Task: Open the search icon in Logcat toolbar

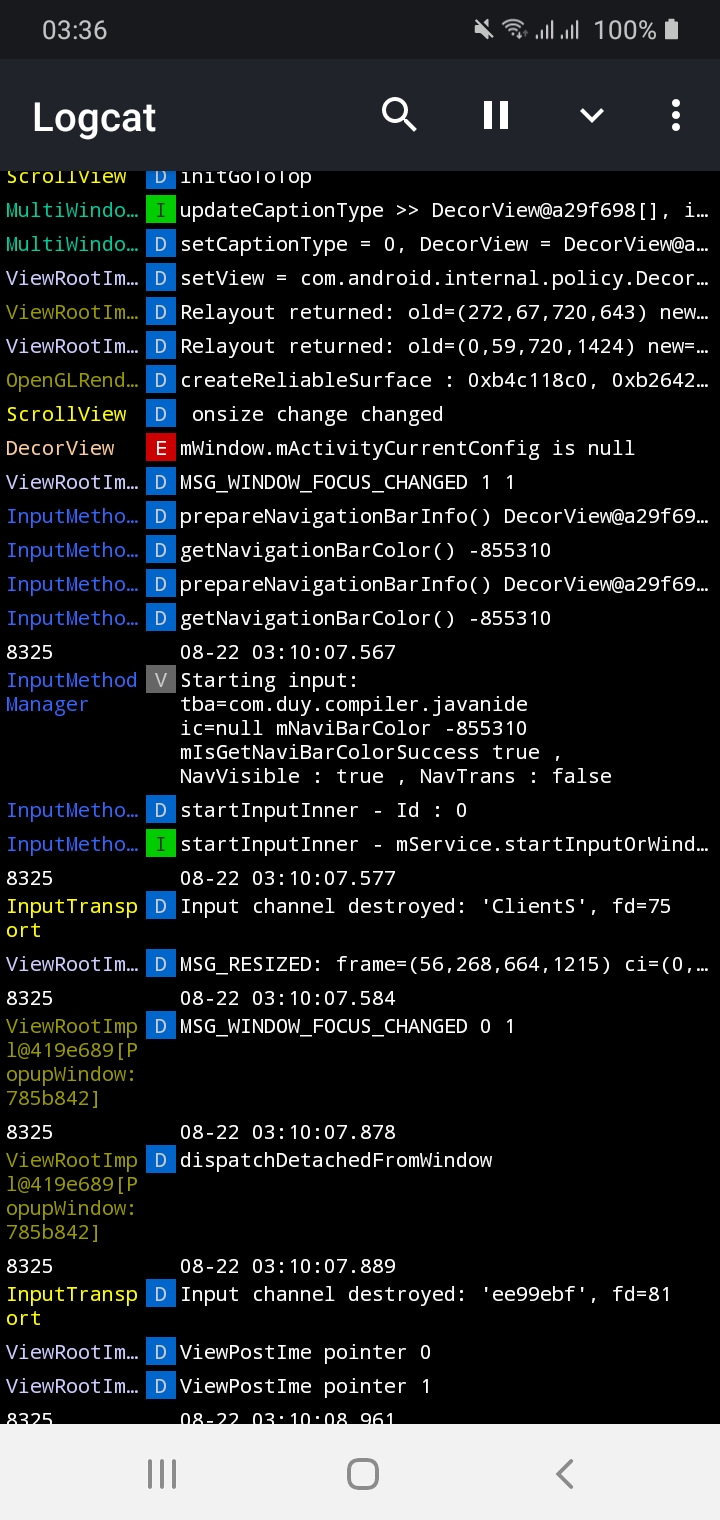Action: pyautogui.click(x=399, y=115)
